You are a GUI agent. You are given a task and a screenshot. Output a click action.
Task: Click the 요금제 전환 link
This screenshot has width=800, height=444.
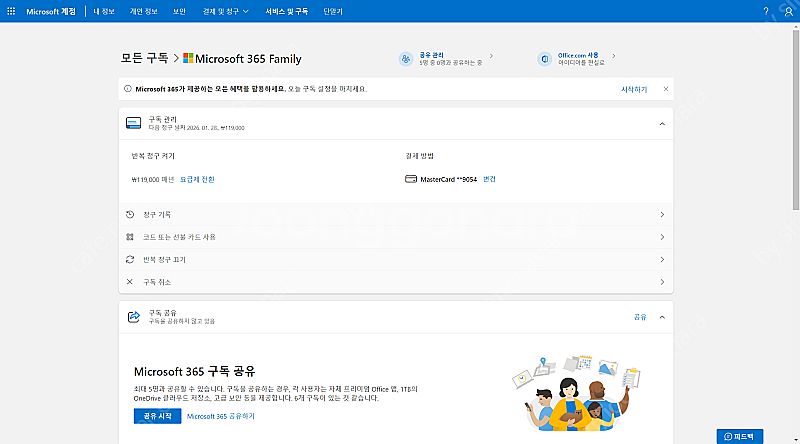tap(197, 179)
